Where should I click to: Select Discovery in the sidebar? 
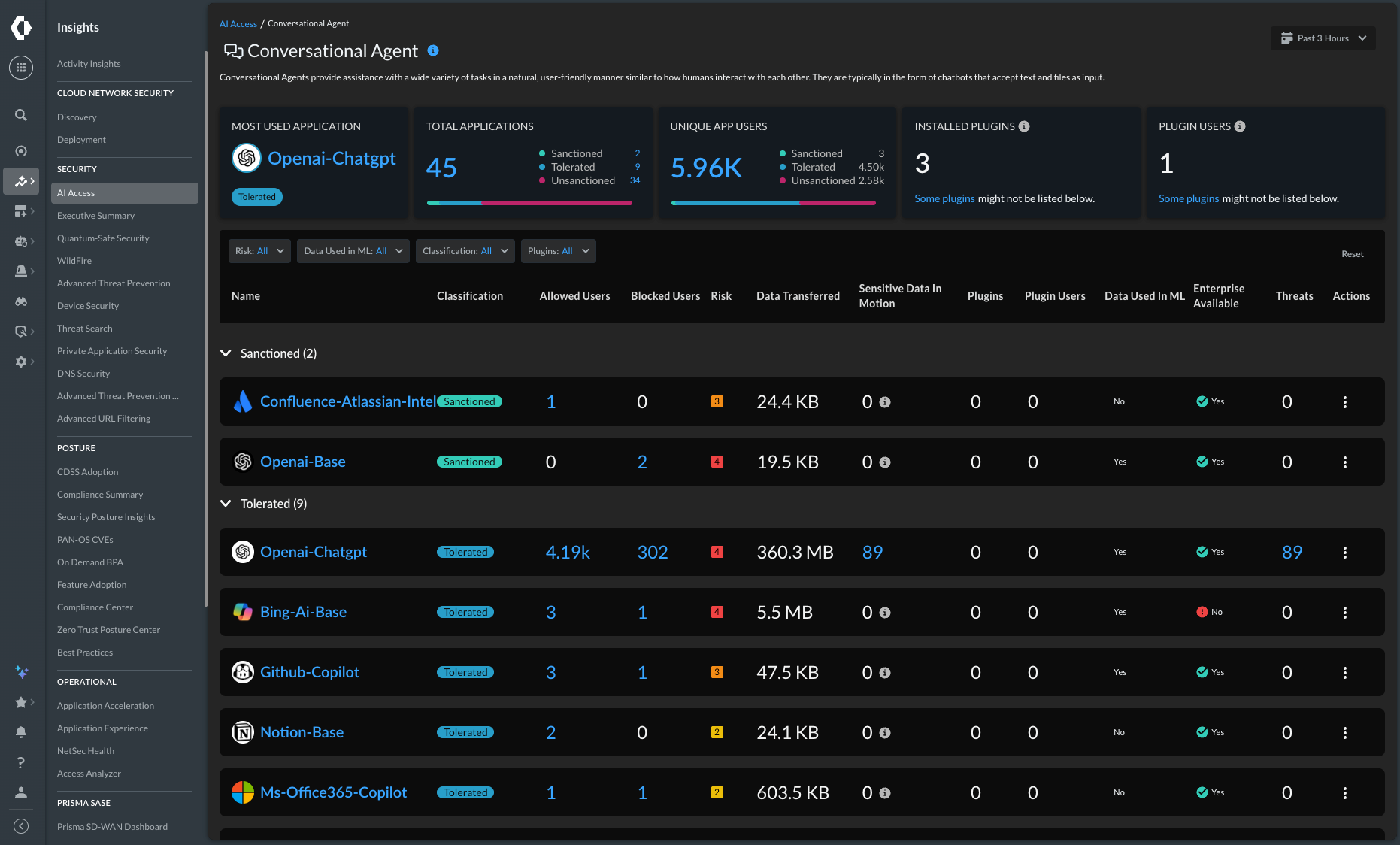(x=77, y=117)
